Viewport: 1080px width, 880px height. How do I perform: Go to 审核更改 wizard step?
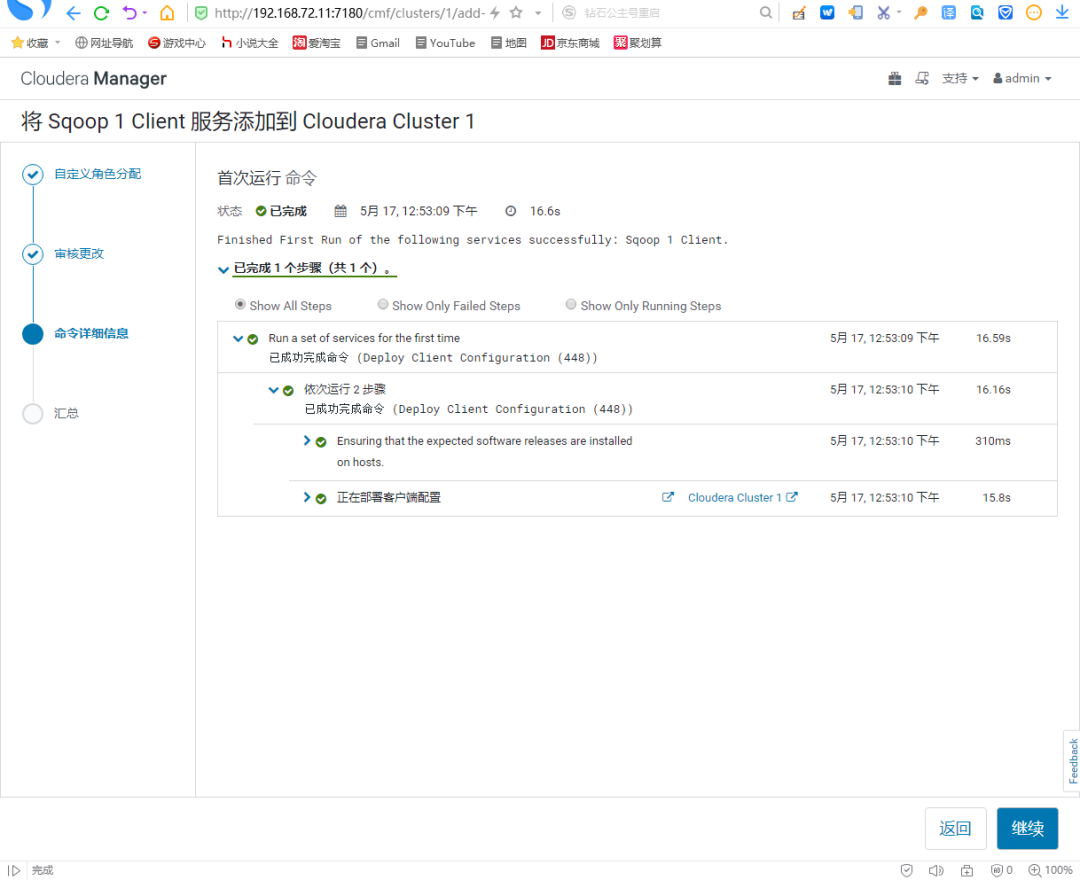click(79, 253)
